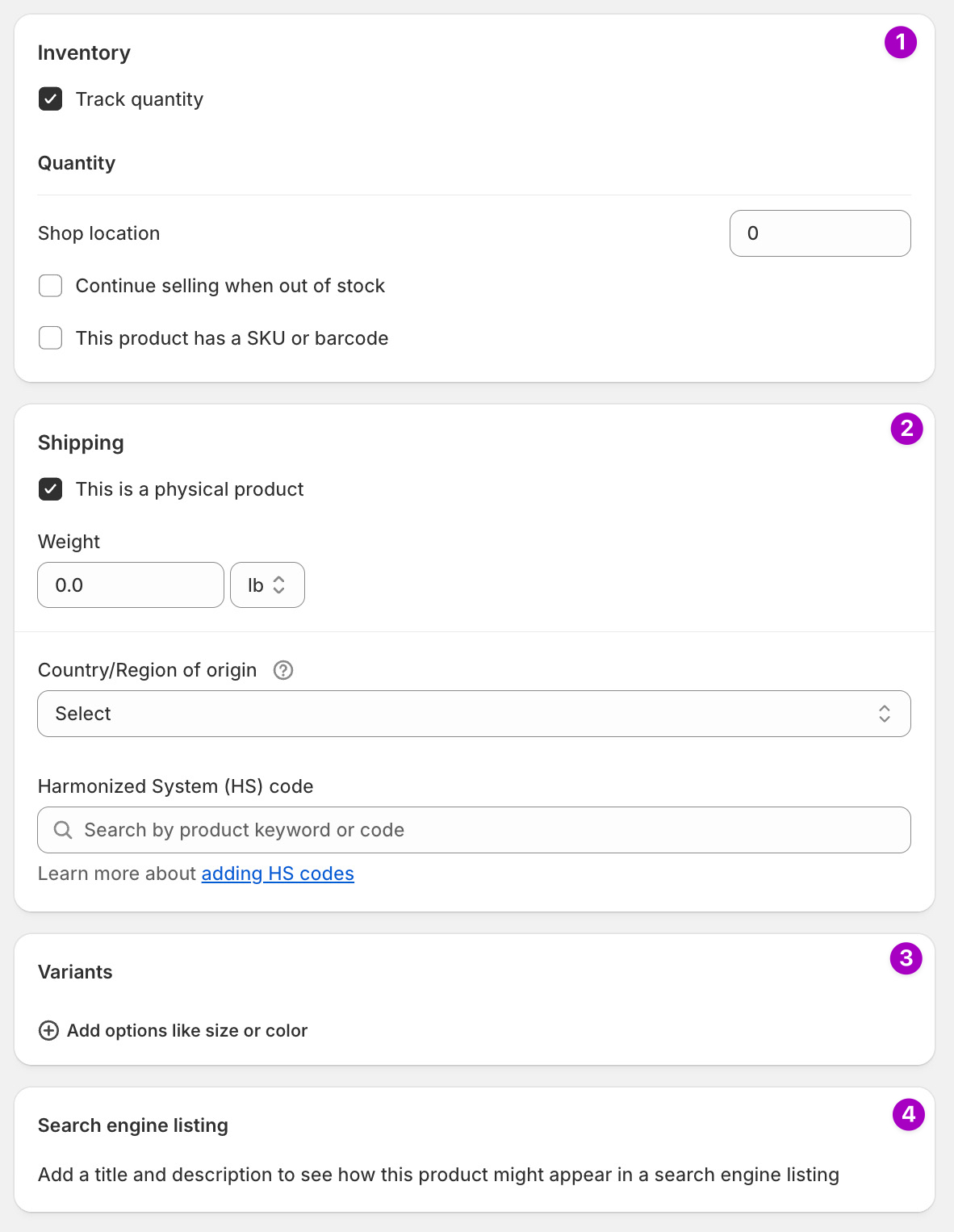954x1232 pixels.
Task: Uncheck the Track quantity checkbox
Action: pyautogui.click(x=51, y=99)
